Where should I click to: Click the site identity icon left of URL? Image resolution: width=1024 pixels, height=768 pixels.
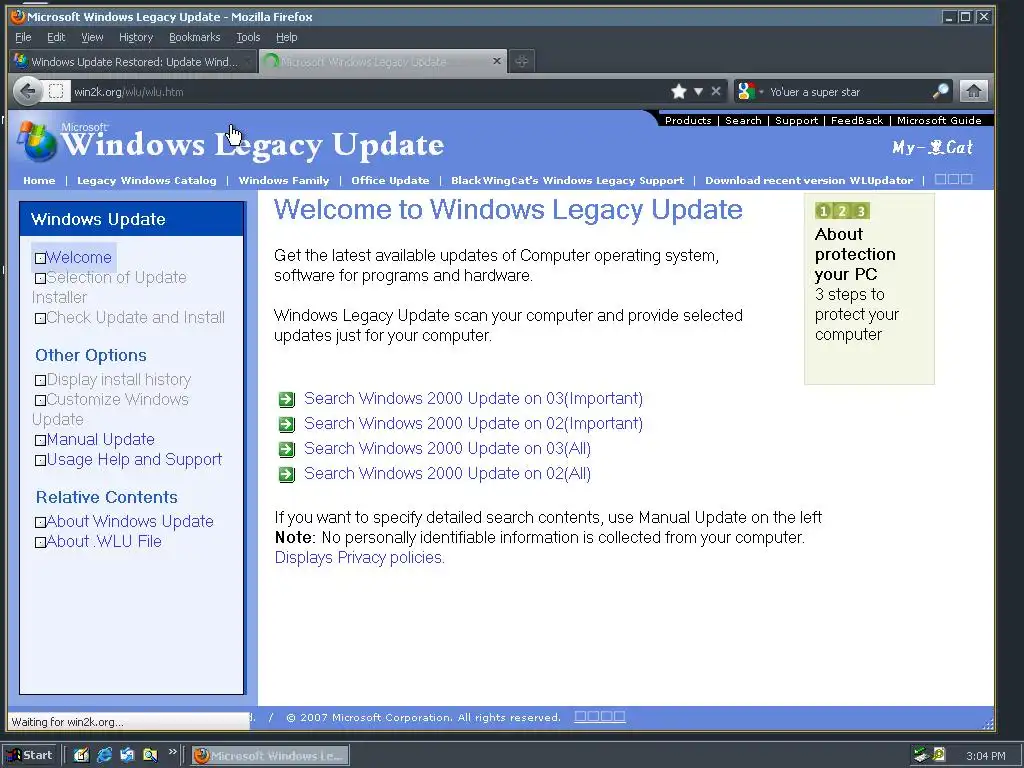56,91
